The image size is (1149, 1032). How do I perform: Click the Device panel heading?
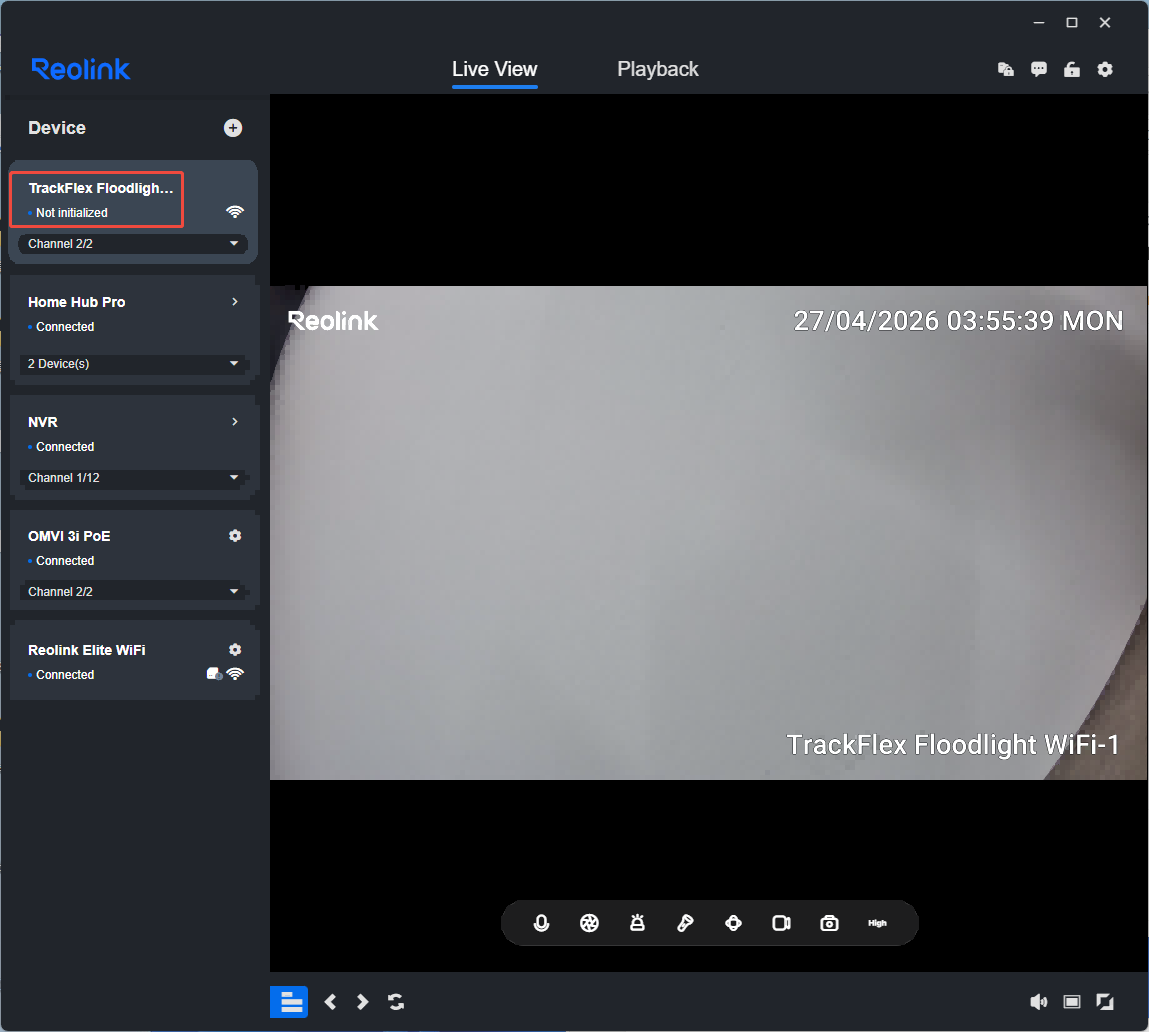coord(57,128)
